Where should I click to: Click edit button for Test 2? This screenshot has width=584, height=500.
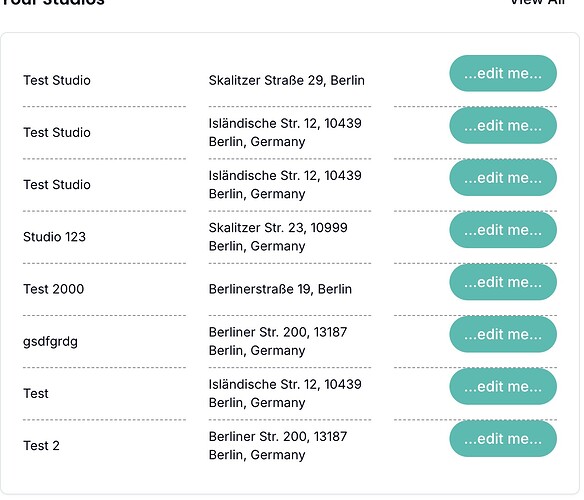click(503, 439)
